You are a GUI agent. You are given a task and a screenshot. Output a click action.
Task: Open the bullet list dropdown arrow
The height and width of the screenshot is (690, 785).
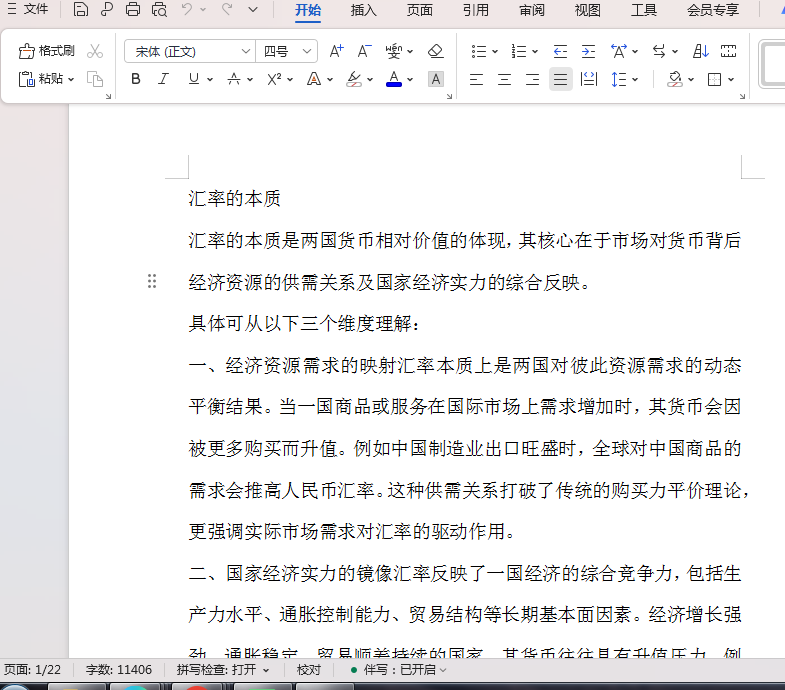pos(495,51)
